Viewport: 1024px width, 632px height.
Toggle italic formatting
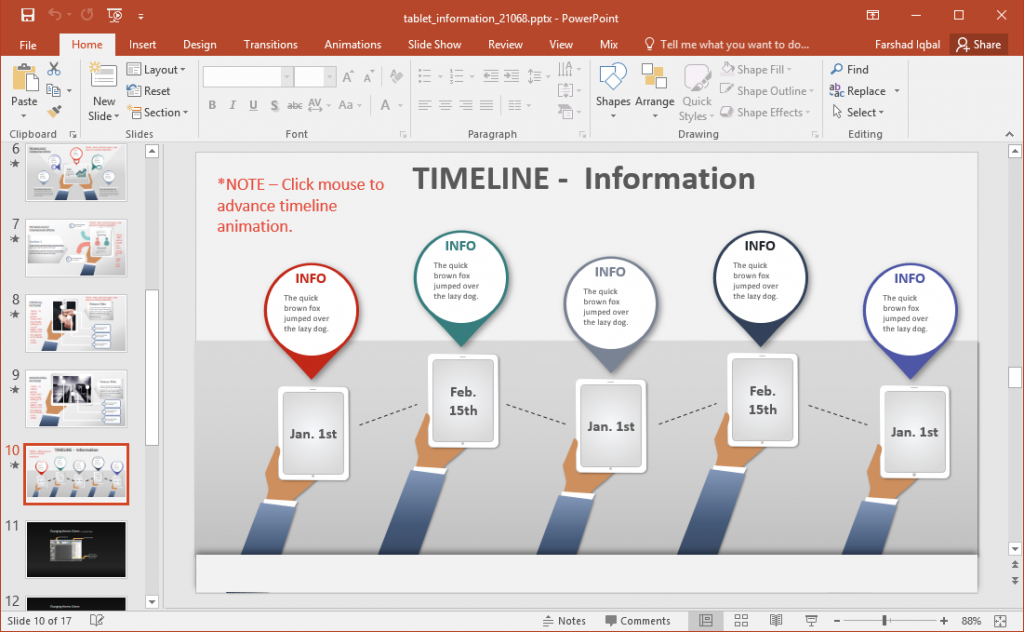pyautogui.click(x=231, y=105)
